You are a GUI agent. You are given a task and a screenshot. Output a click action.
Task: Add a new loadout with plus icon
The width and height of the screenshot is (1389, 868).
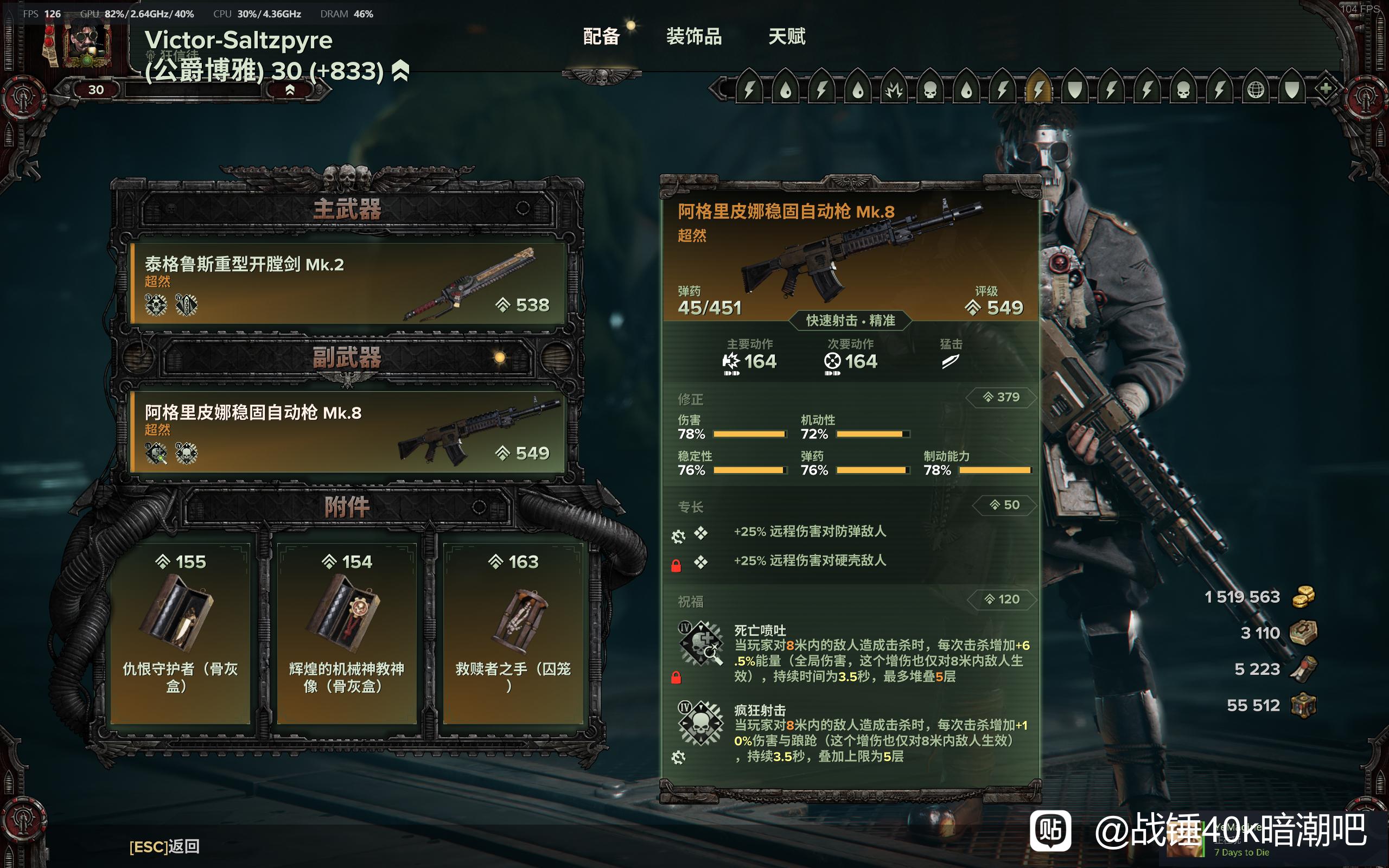click(1326, 88)
